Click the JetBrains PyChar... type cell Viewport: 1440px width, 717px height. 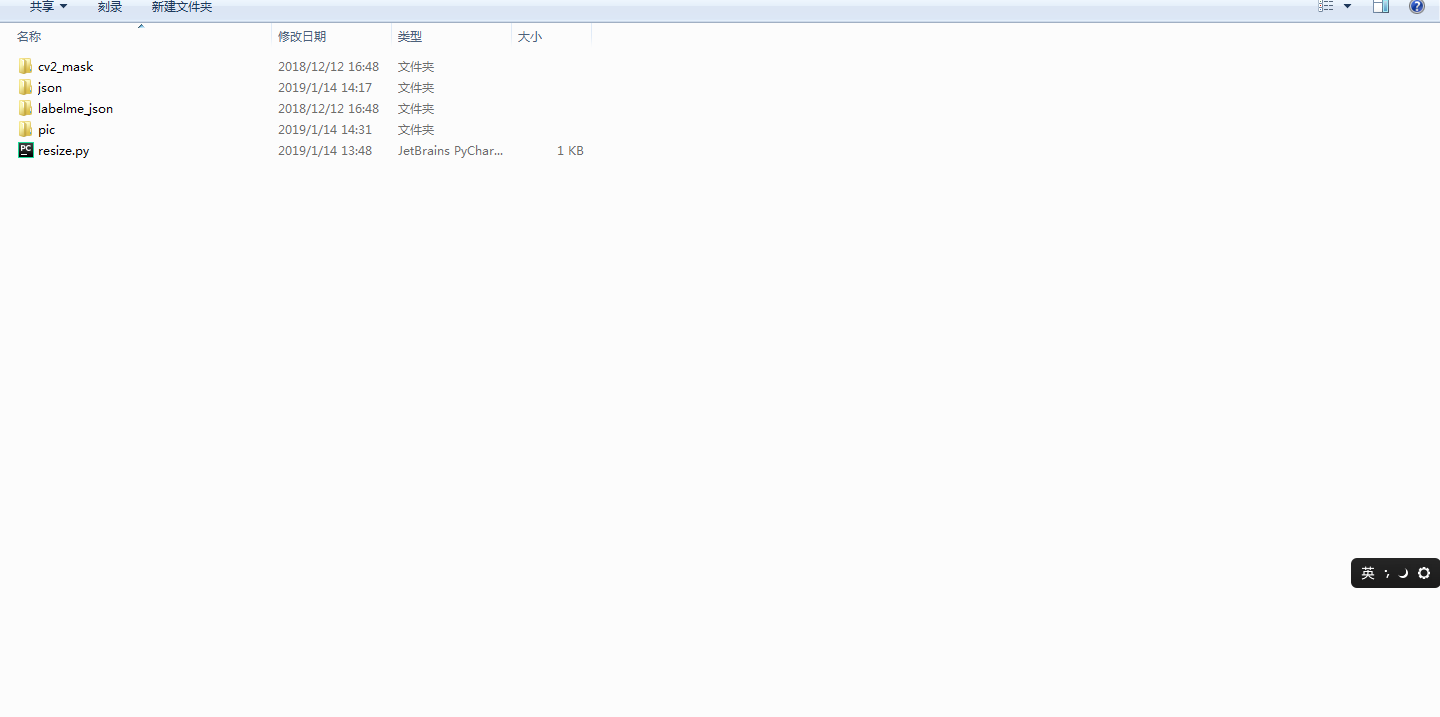[x=451, y=151]
